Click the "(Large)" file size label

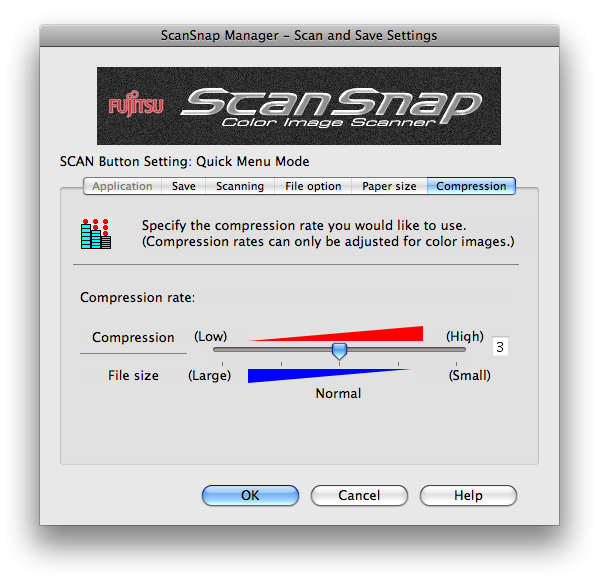tap(209, 376)
